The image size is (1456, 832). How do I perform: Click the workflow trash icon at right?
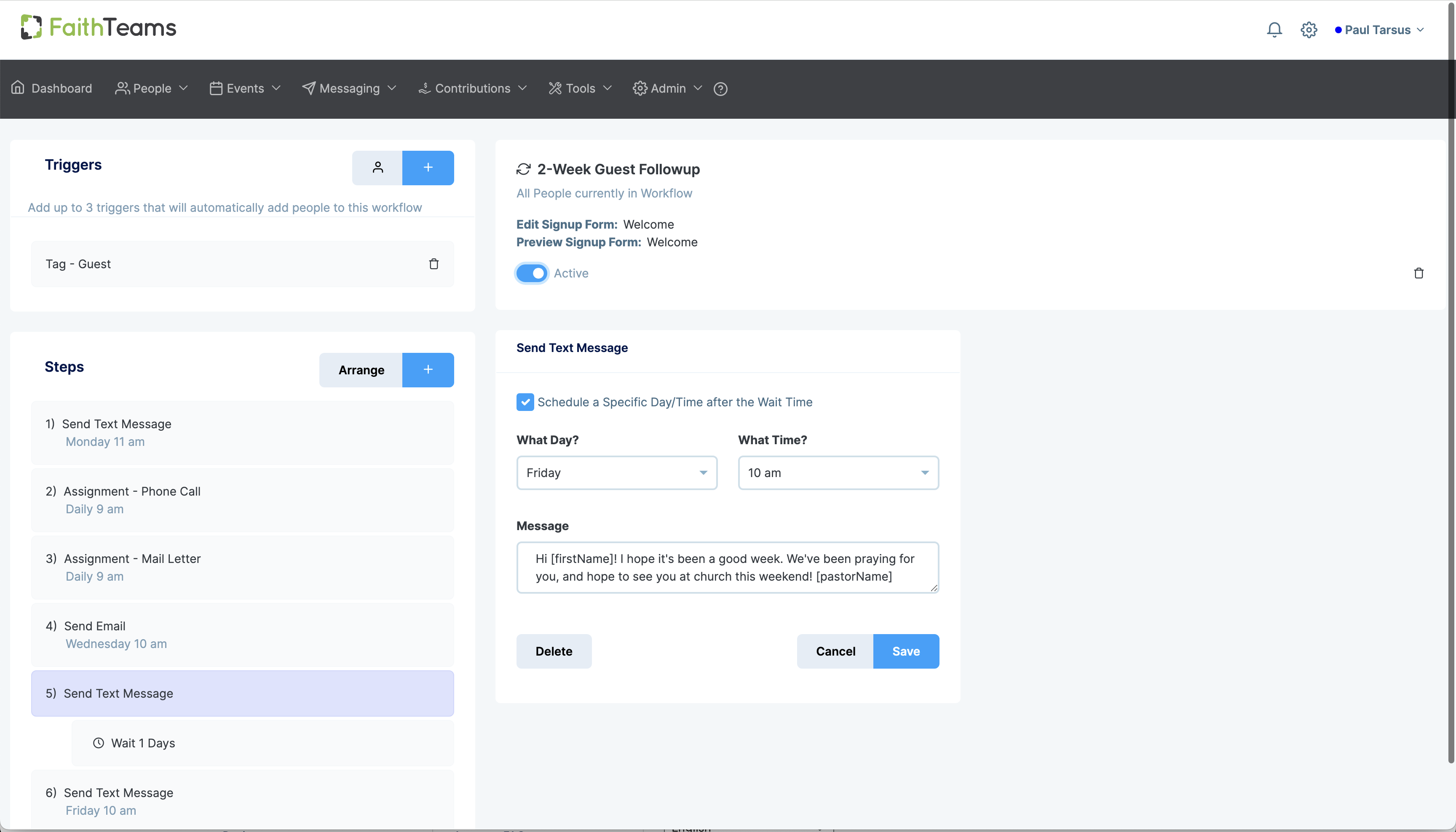1418,273
